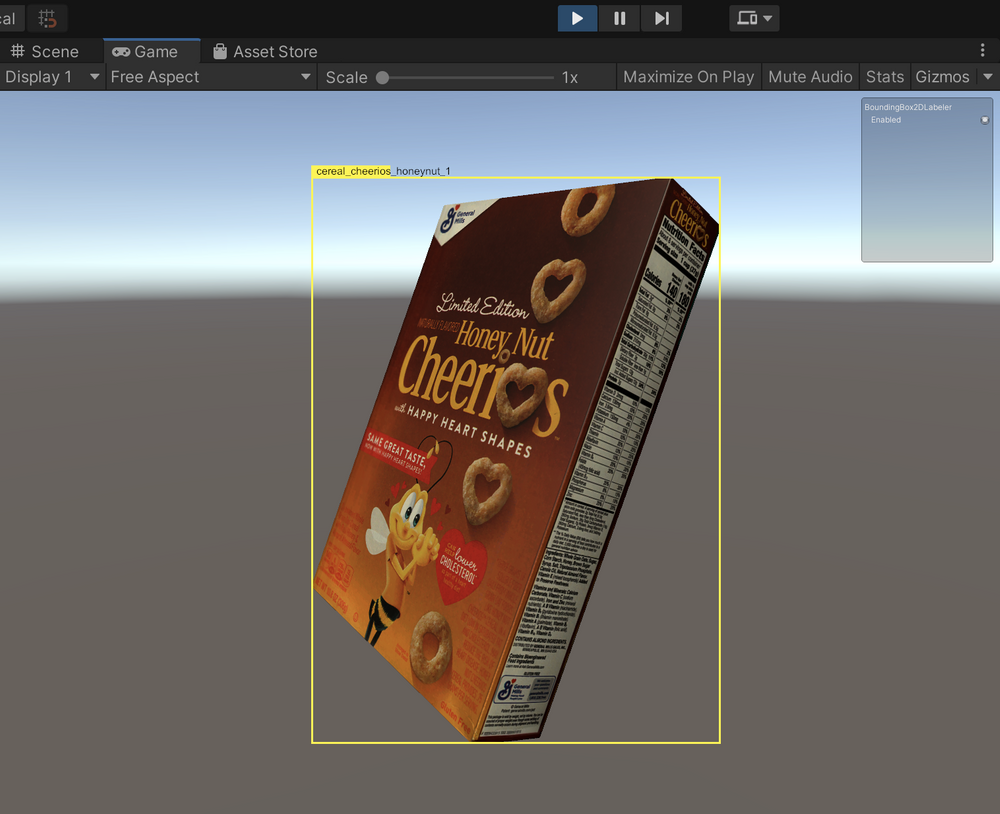1000x814 pixels.
Task: Click the cereal_cheerios_honeynut_1 bounding box label
Action: [x=382, y=171]
